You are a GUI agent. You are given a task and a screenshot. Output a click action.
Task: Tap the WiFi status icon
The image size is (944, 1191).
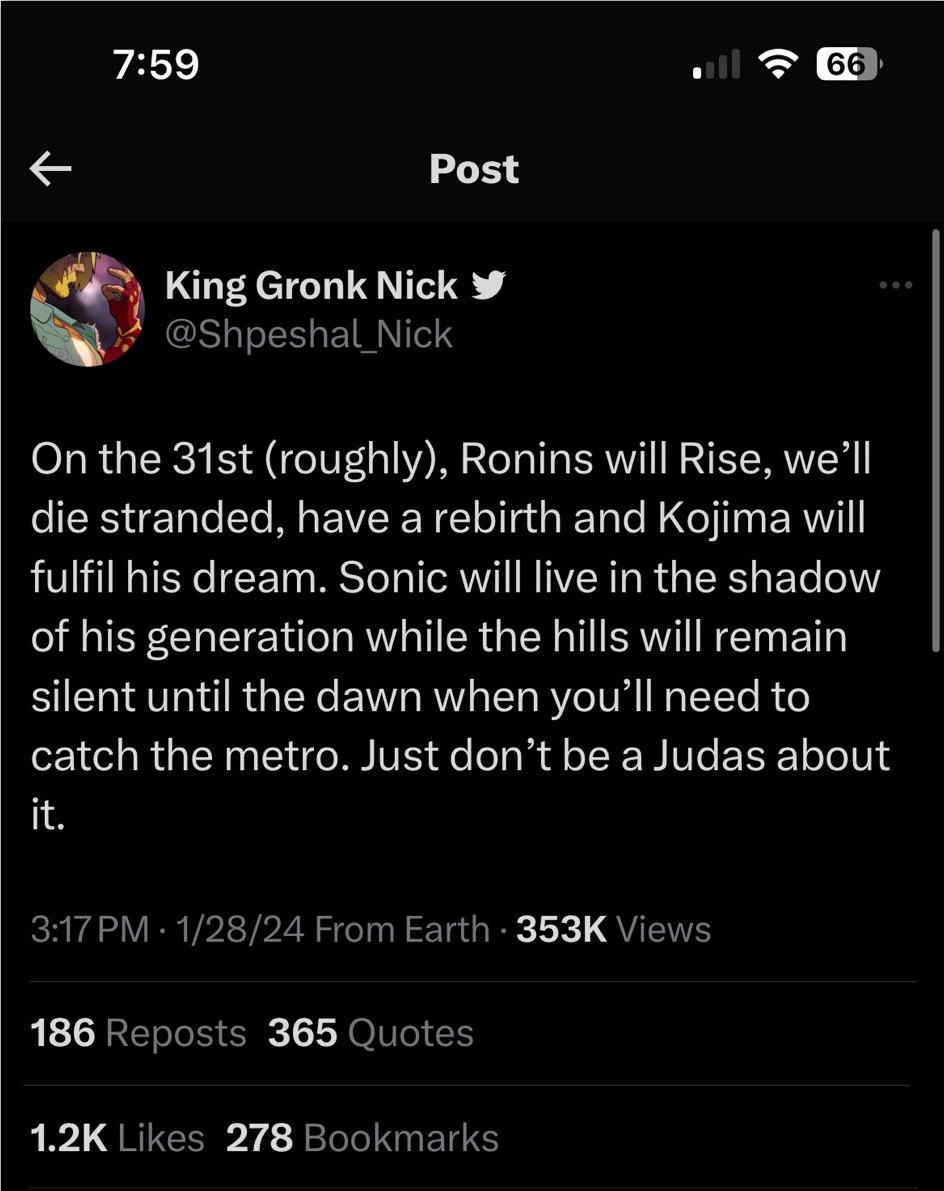778,65
